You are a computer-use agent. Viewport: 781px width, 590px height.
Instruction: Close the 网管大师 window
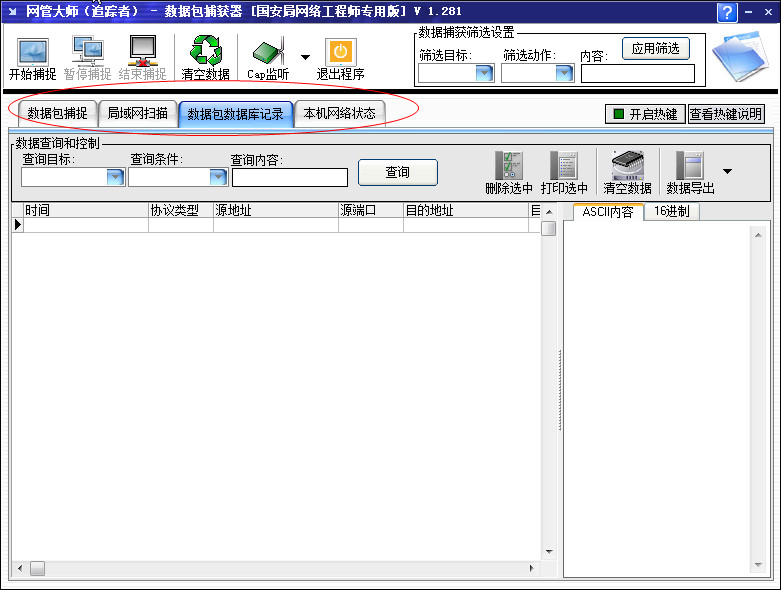(769, 12)
